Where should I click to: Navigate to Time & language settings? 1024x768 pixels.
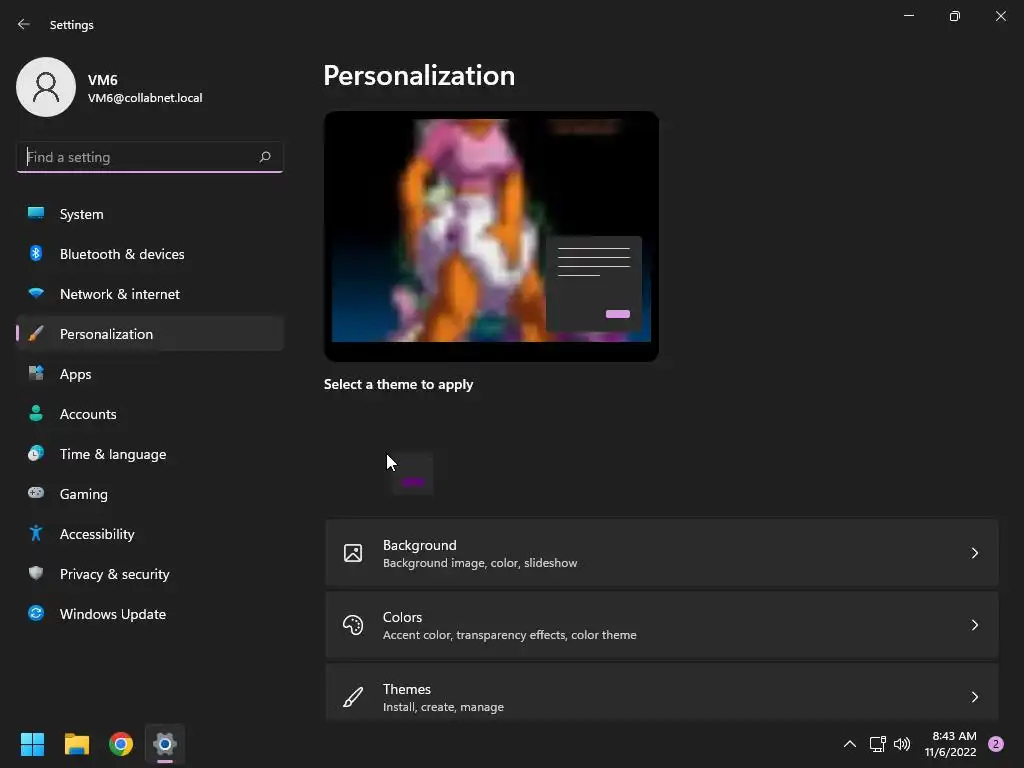(150, 454)
